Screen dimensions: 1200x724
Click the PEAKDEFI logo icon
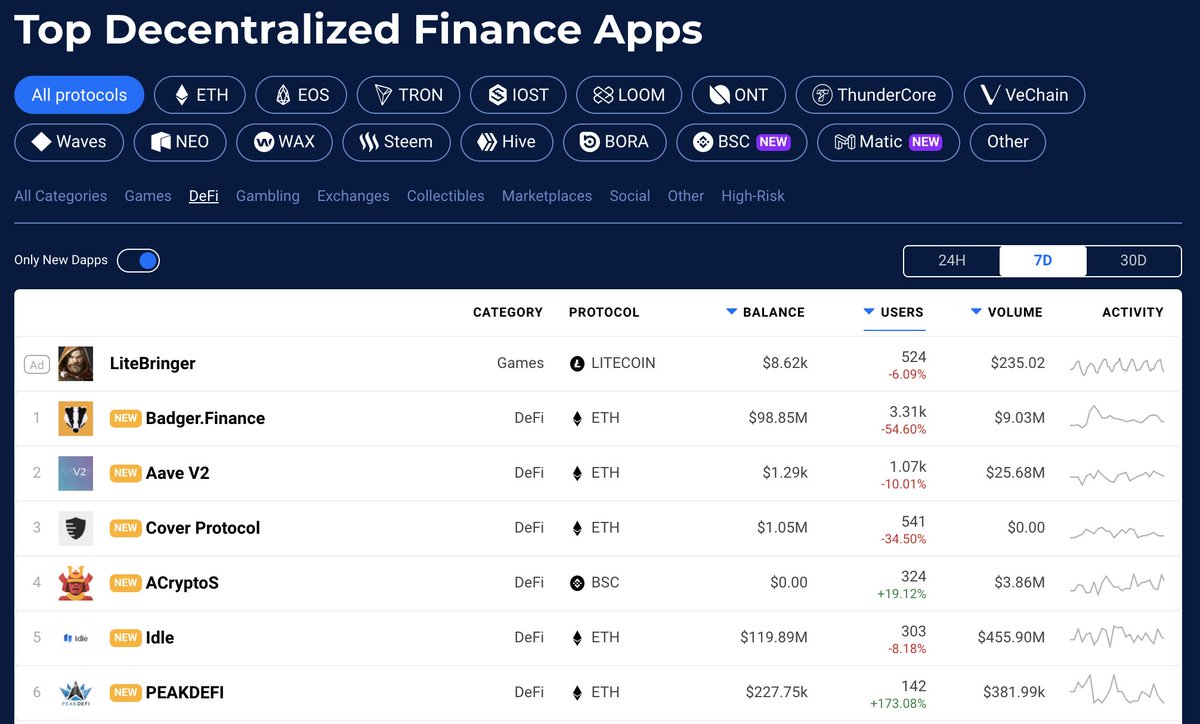[x=76, y=692]
